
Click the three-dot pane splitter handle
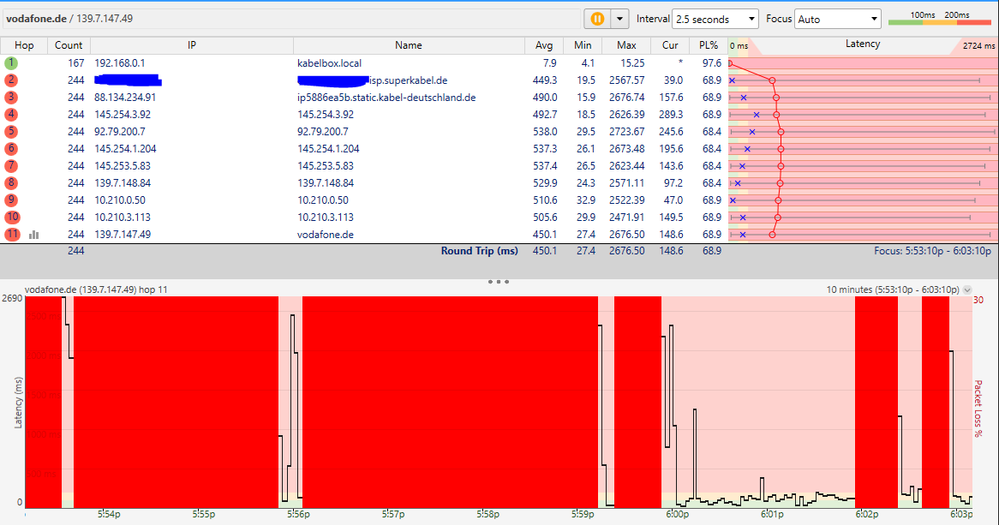[x=498, y=281]
